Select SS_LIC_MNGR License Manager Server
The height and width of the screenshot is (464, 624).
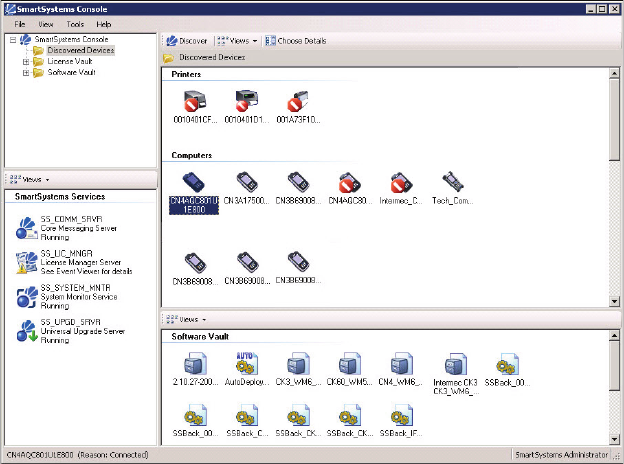click(x=74, y=262)
